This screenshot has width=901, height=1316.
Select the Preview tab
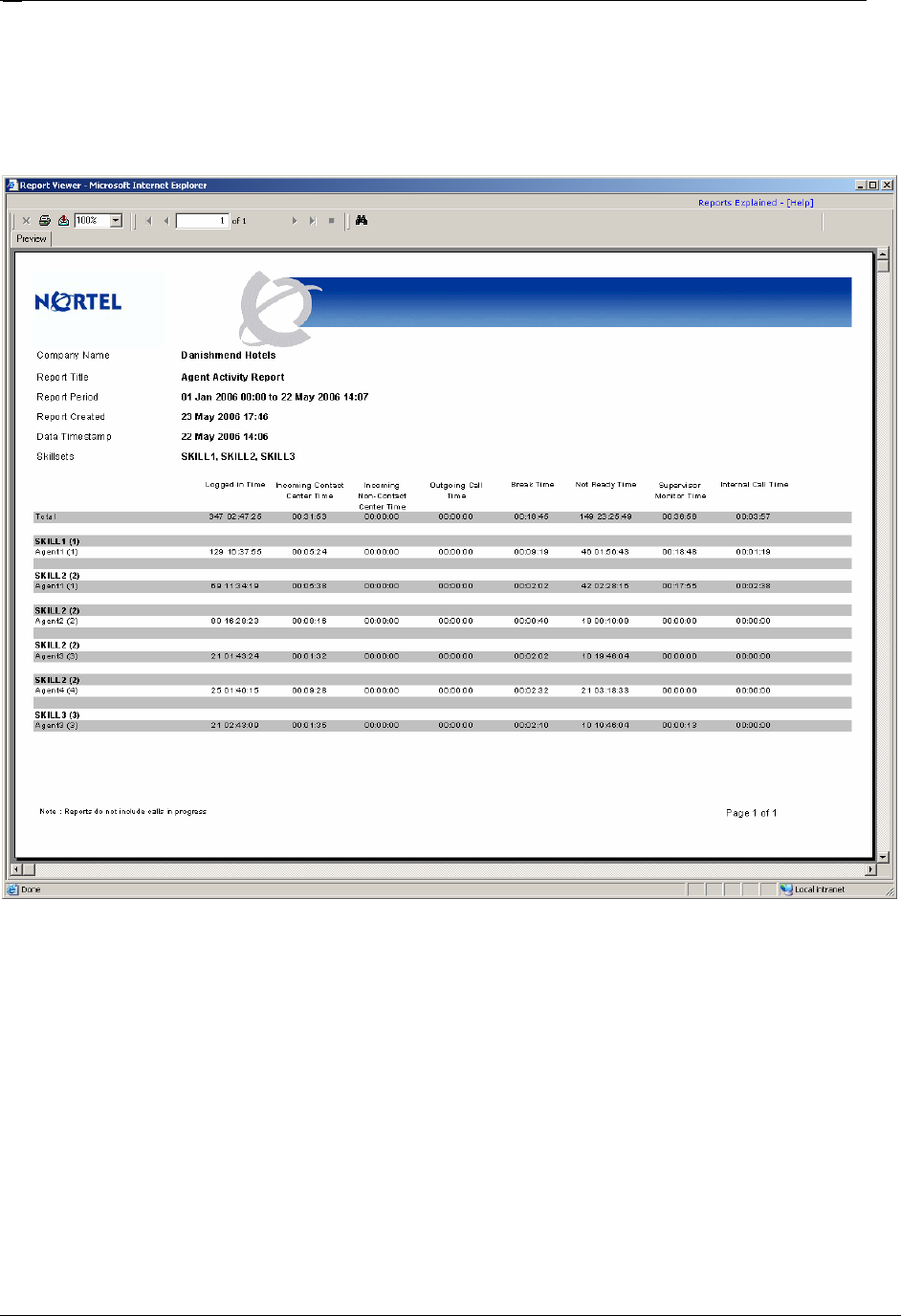click(32, 239)
